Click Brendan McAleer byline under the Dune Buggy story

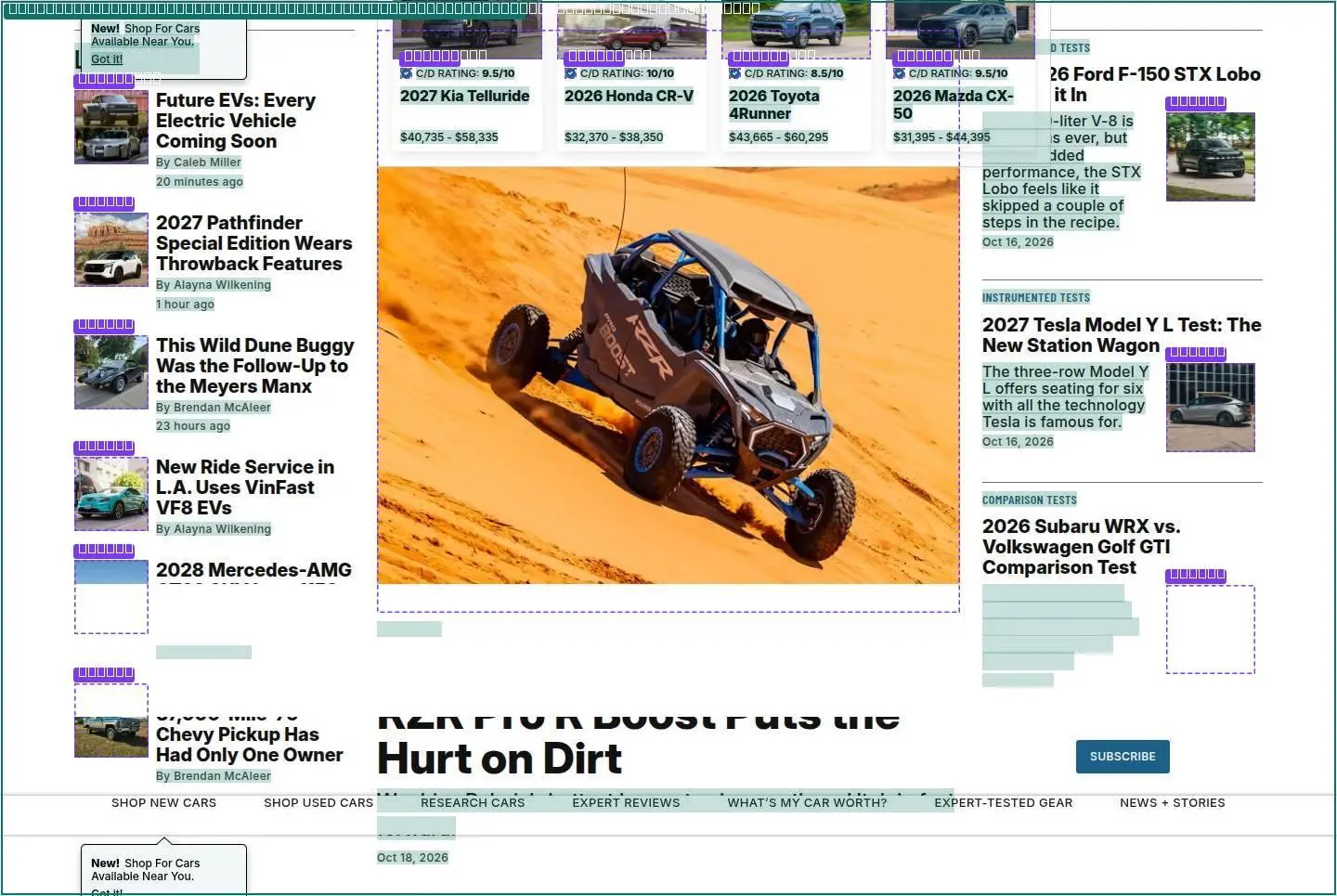pyautogui.click(x=214, y=408)
